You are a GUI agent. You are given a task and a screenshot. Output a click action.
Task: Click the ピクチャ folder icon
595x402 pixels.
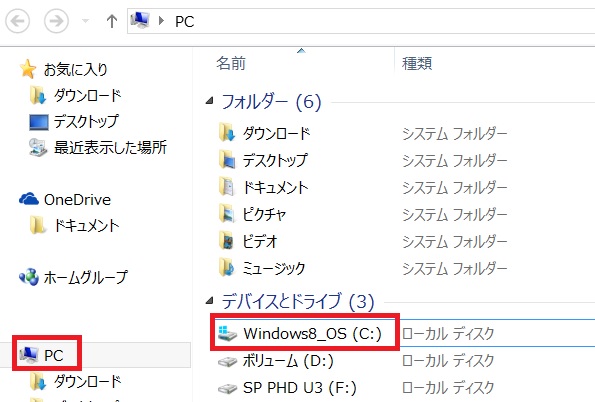pos(227,213)
